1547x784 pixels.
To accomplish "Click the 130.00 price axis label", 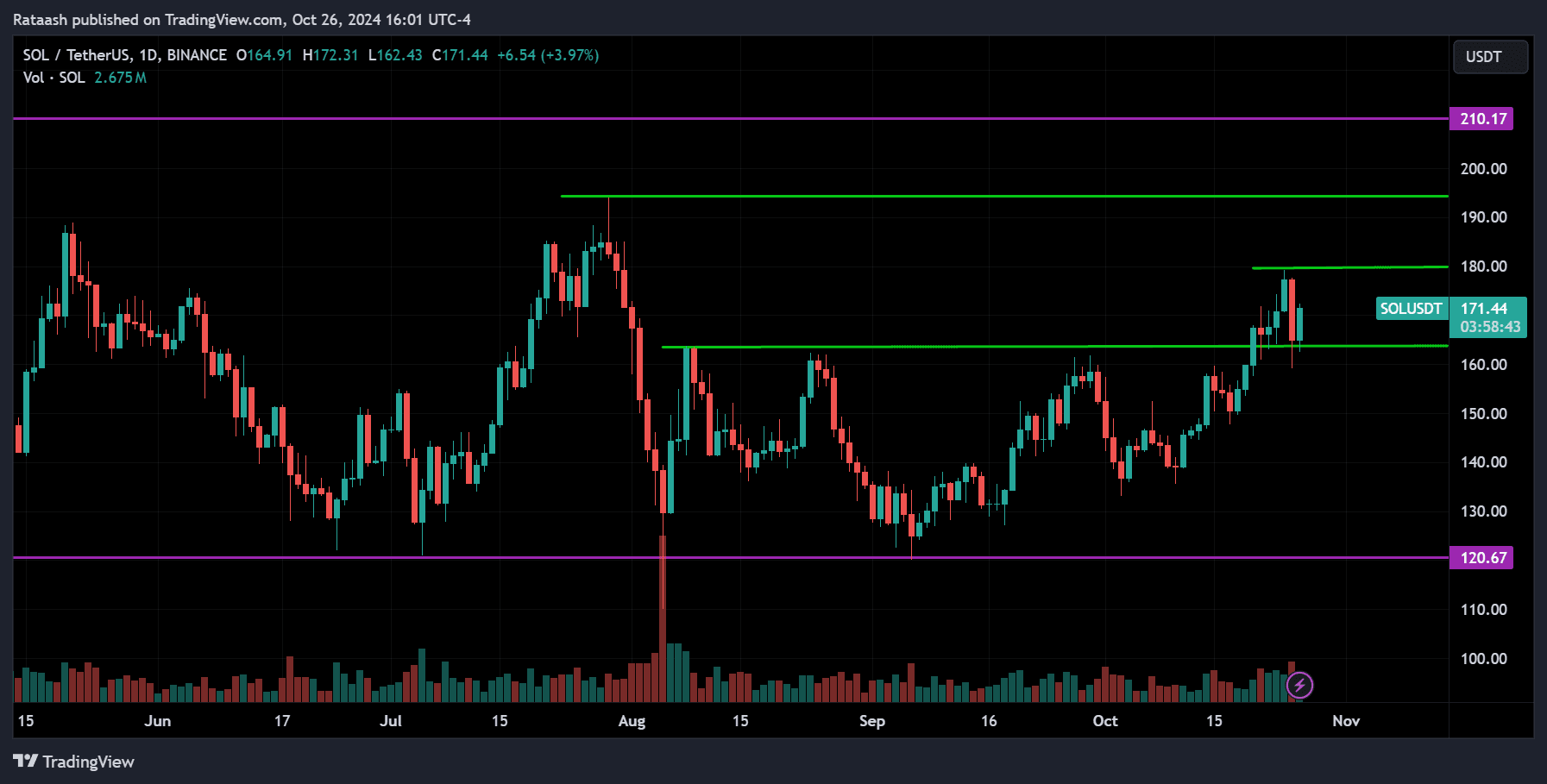I will click(x=1484, y=511).
